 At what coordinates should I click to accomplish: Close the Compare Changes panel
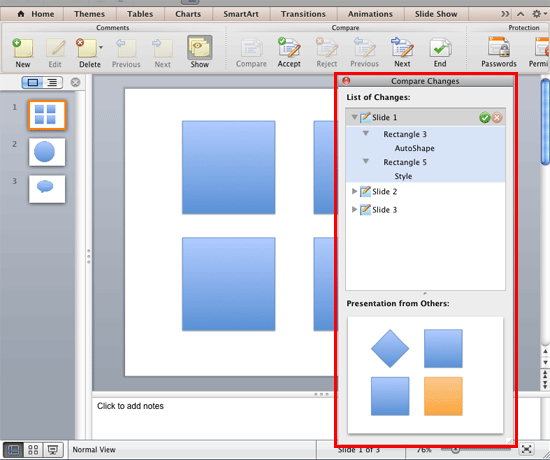(346, 81)
